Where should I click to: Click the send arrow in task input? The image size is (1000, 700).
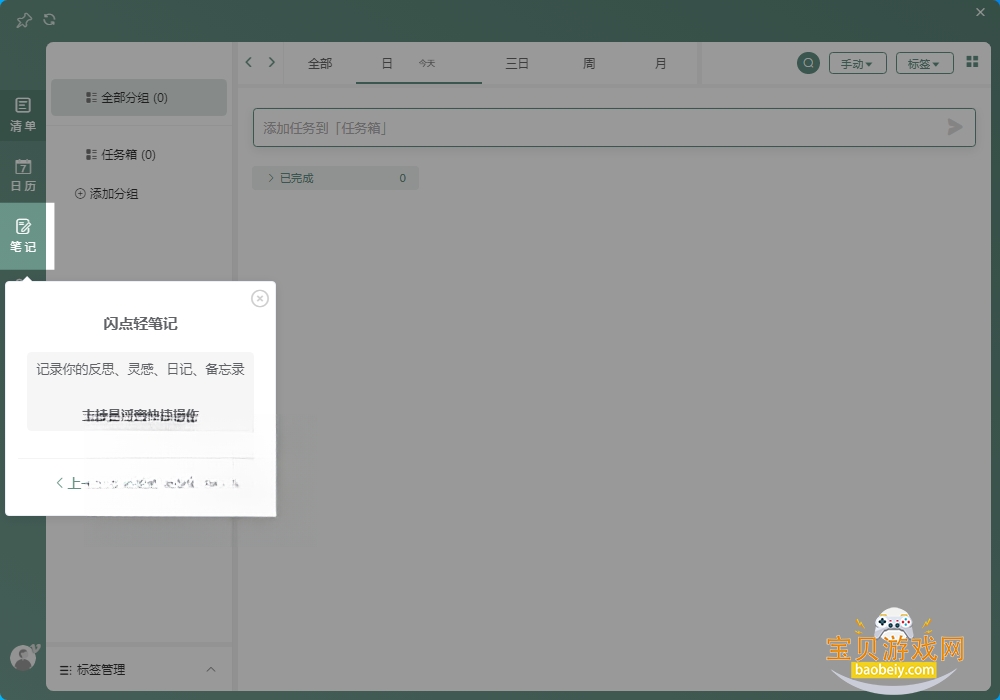tap(954, 128)
